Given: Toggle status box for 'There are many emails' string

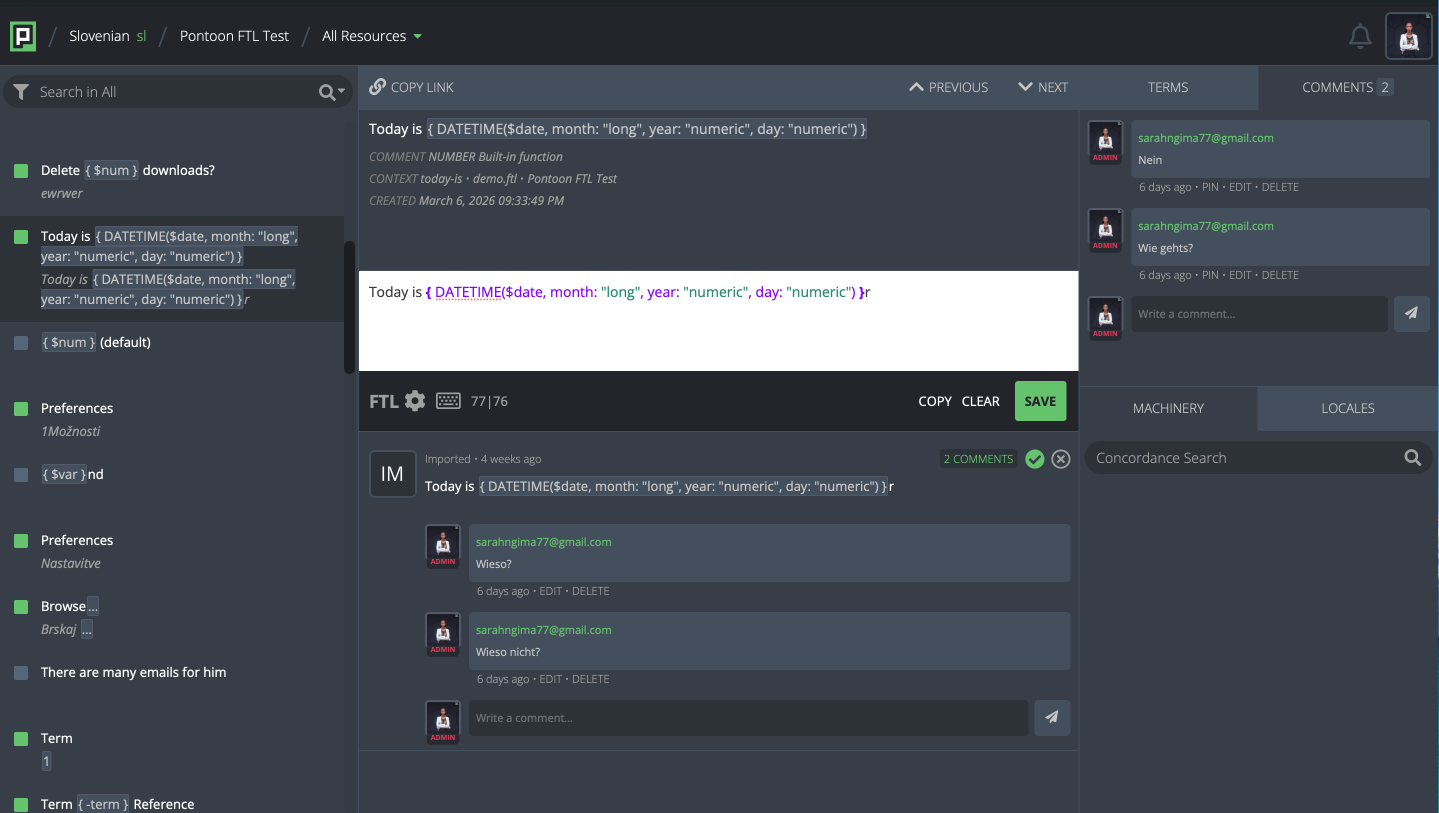Looking at the screenshot, I should point(21,673).
